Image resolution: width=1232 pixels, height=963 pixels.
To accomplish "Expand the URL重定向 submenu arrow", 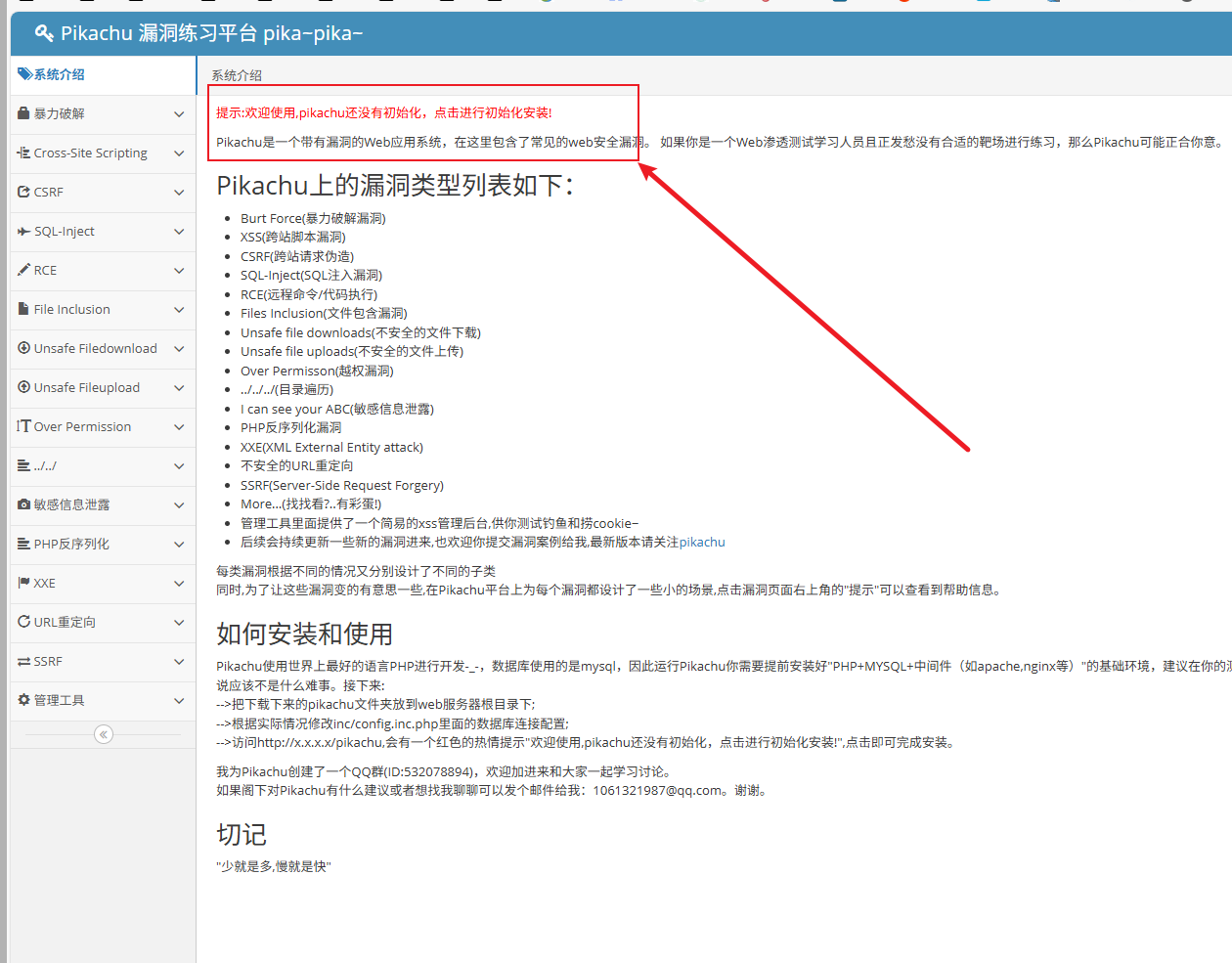I will pos(179,623).
